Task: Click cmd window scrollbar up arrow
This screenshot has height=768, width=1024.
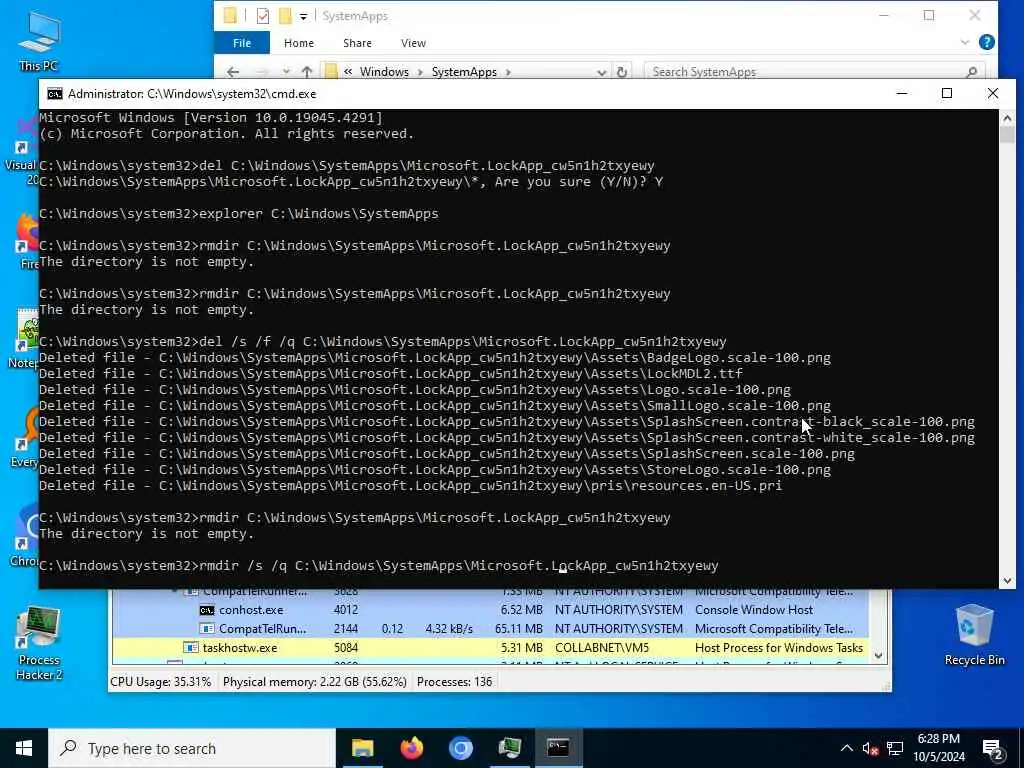Action: pyautogui.click(x=1007, y=118)
